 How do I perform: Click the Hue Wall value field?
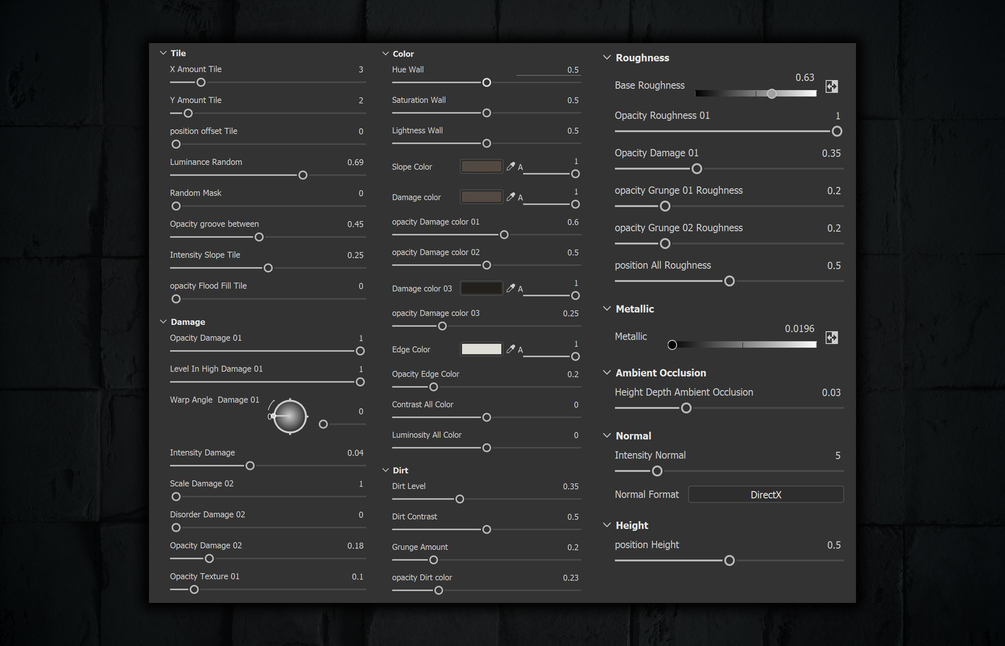[x=549, y=70]
